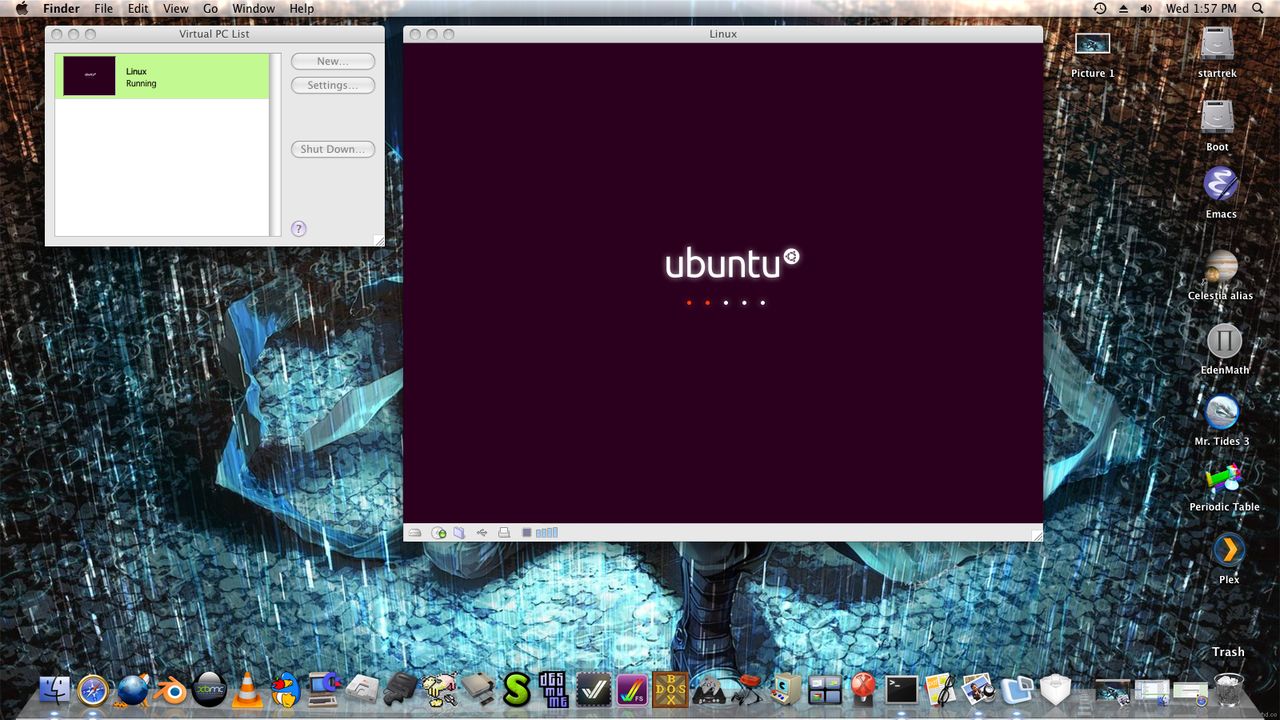1280x720 pixels.
Task: Open the Go menu
Action: pos(210,8)
